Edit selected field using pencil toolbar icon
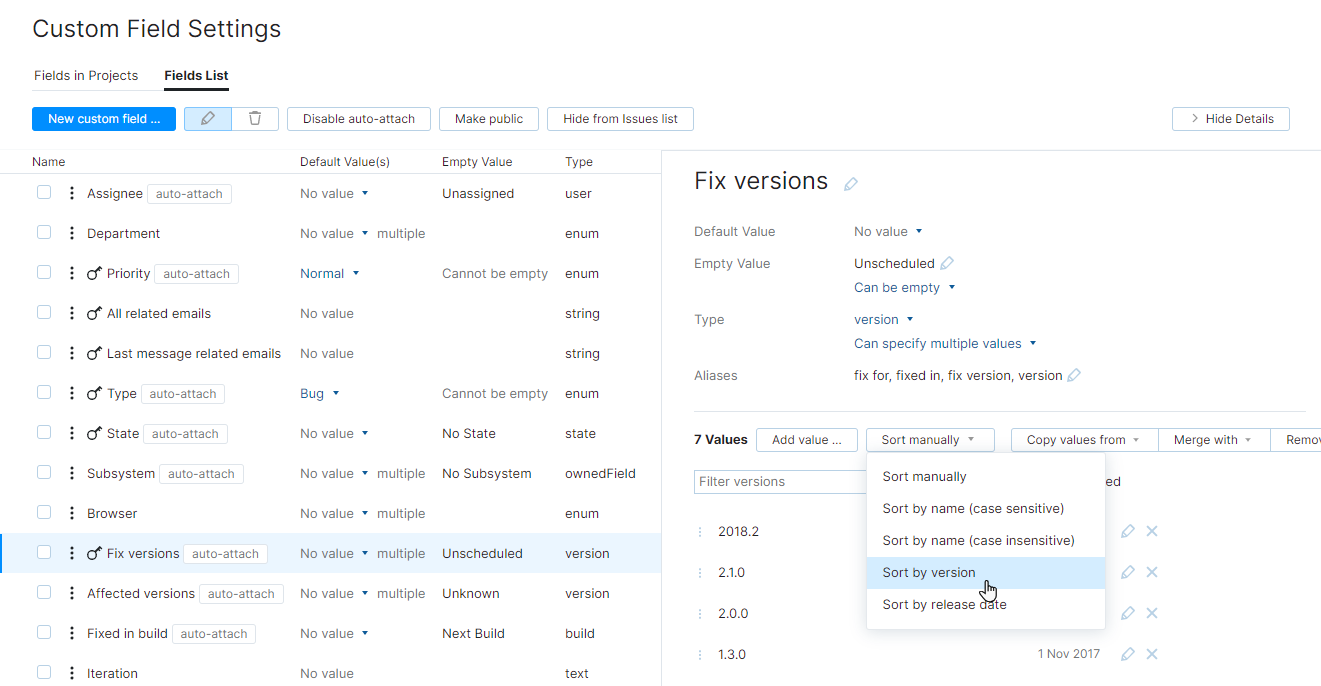Screen dimensions: 1321x686 [x=207, y=118]
